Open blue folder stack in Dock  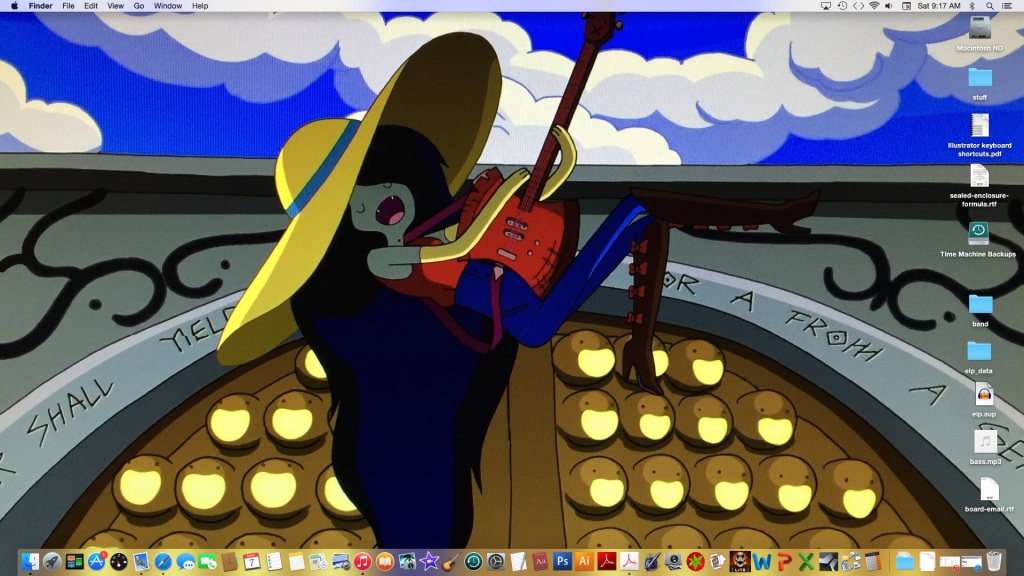905,562
